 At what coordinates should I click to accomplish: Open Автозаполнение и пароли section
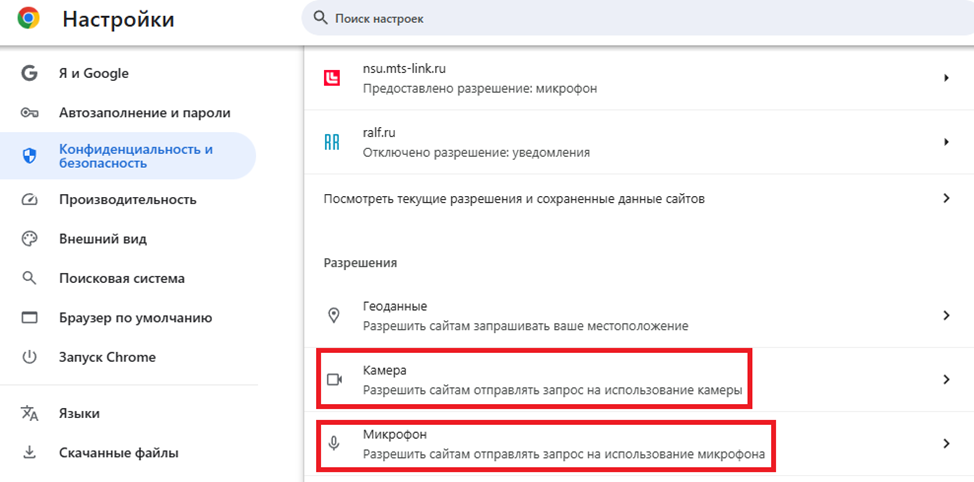pos(144,113)
